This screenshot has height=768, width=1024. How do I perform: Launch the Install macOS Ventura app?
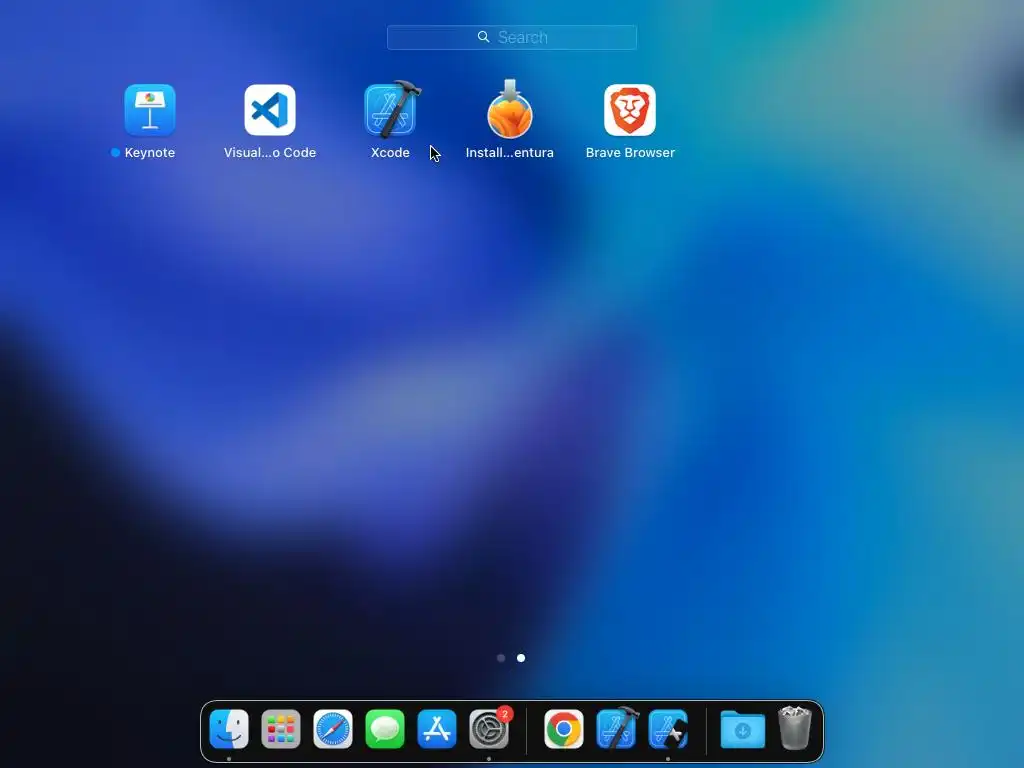510,108
